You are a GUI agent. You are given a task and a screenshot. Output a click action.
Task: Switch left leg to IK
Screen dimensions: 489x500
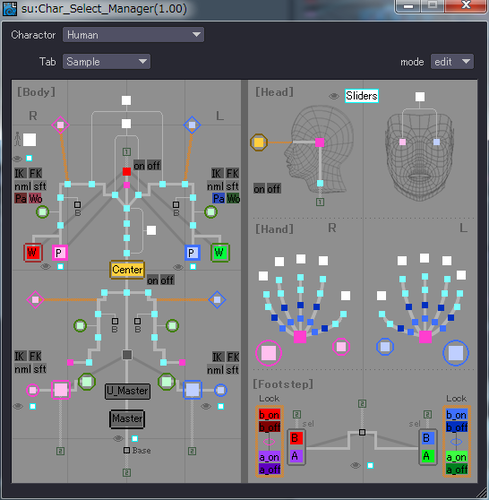coord(217,357)
